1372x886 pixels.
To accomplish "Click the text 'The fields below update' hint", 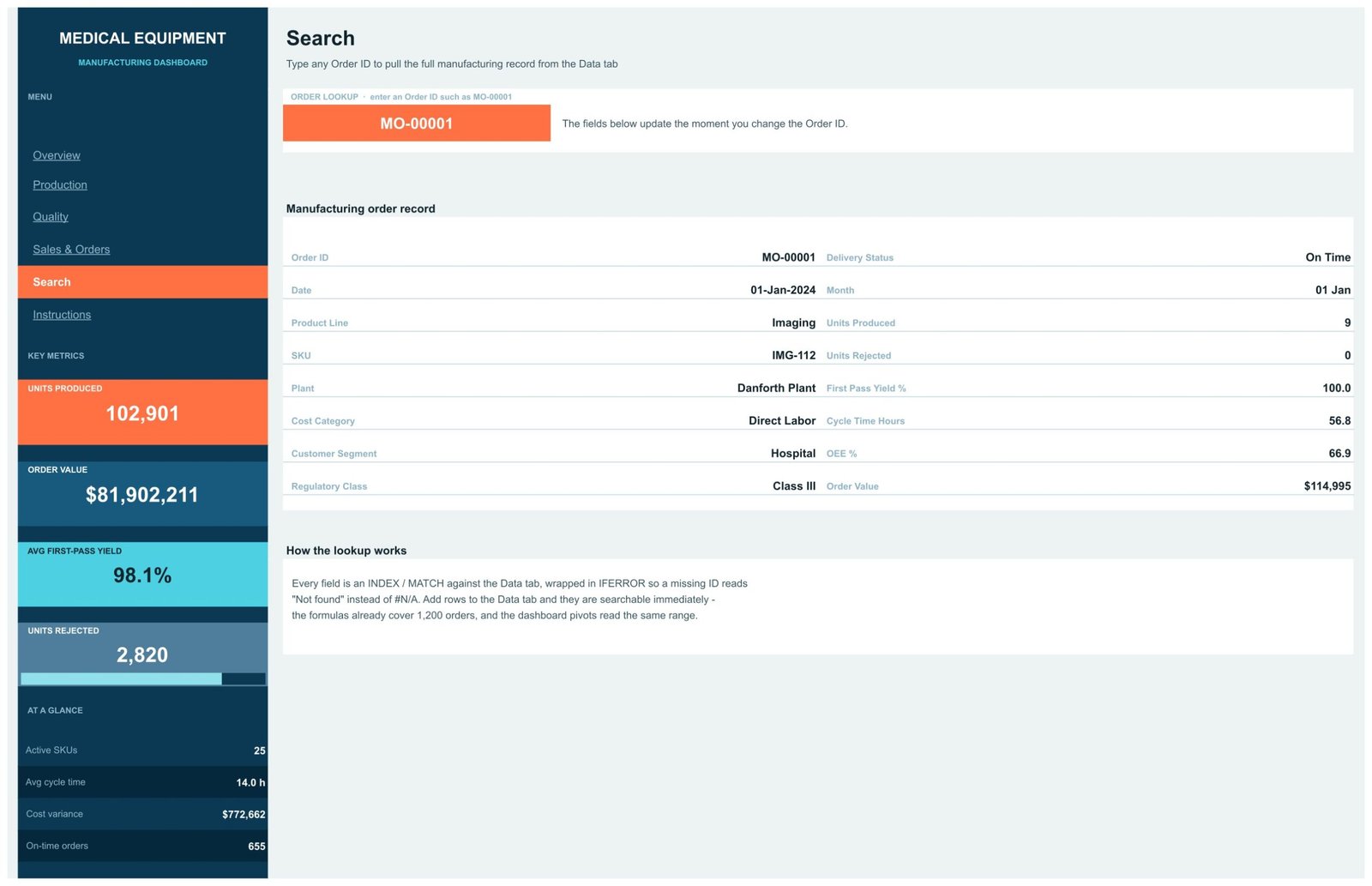I will [705, 124].
